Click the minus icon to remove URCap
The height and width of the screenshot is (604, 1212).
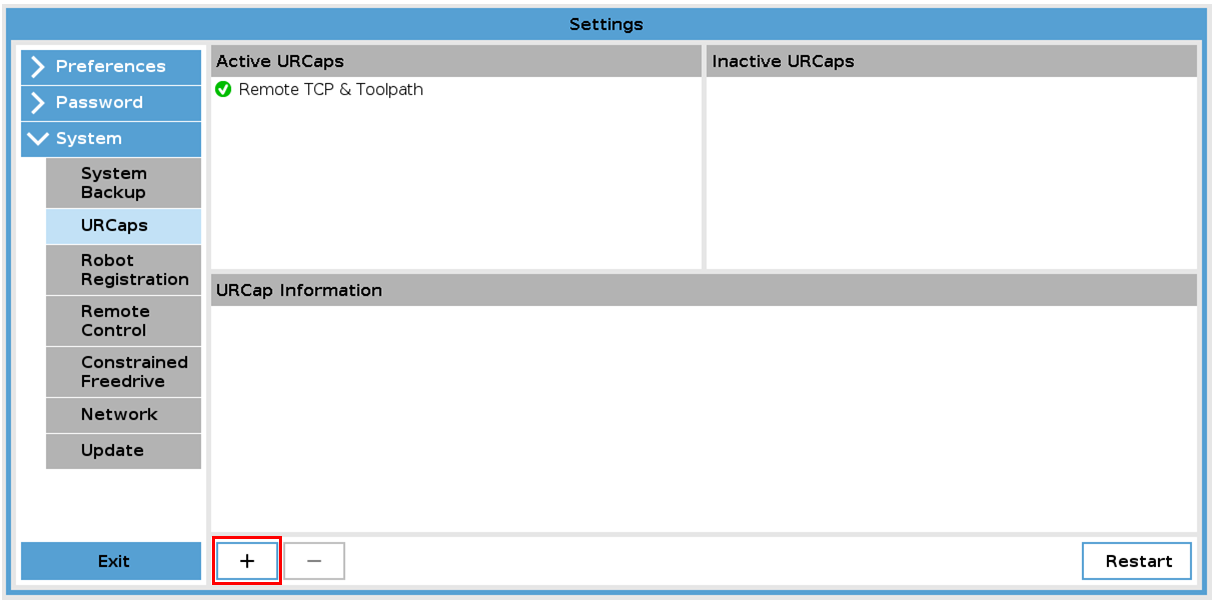pos(314,561)
